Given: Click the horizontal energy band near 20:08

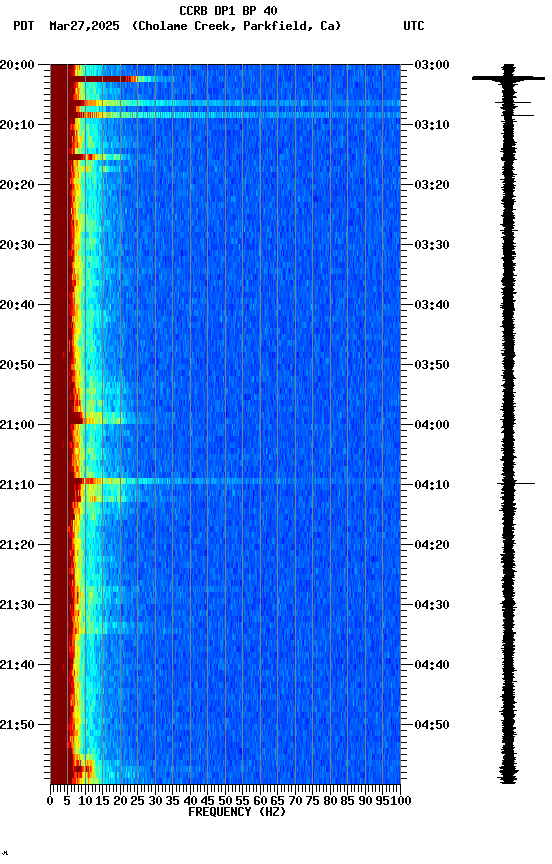Looking at the screenshot, I should coord(237,115).
